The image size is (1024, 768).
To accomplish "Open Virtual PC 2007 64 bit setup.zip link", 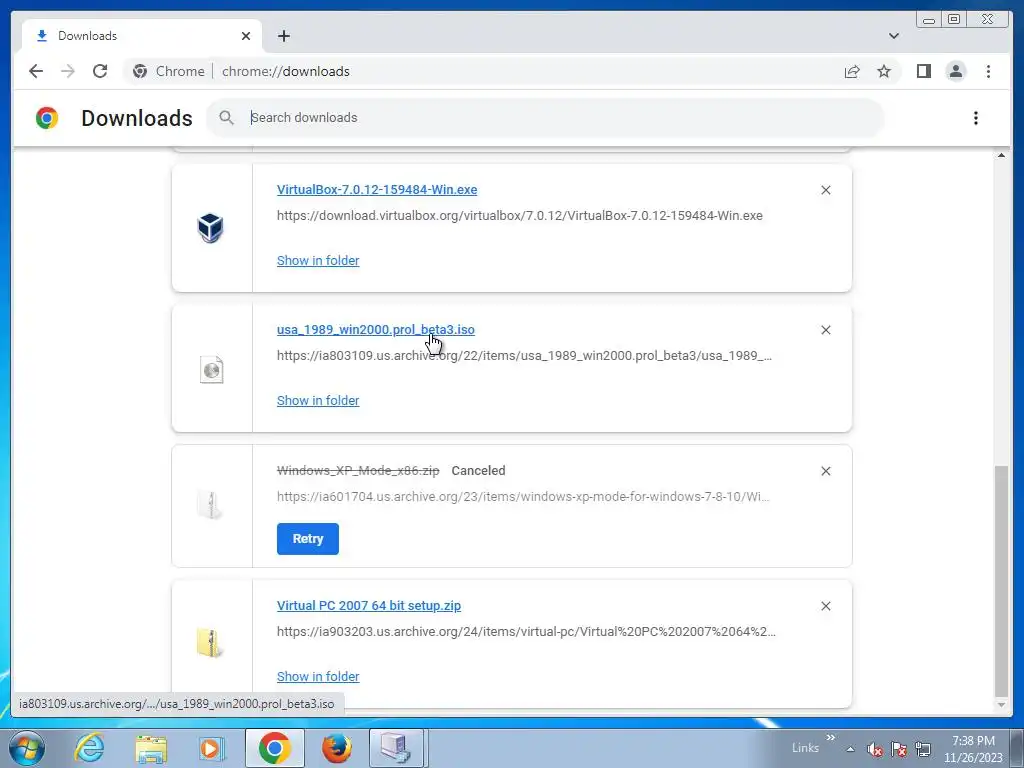I will pos(369,605).
